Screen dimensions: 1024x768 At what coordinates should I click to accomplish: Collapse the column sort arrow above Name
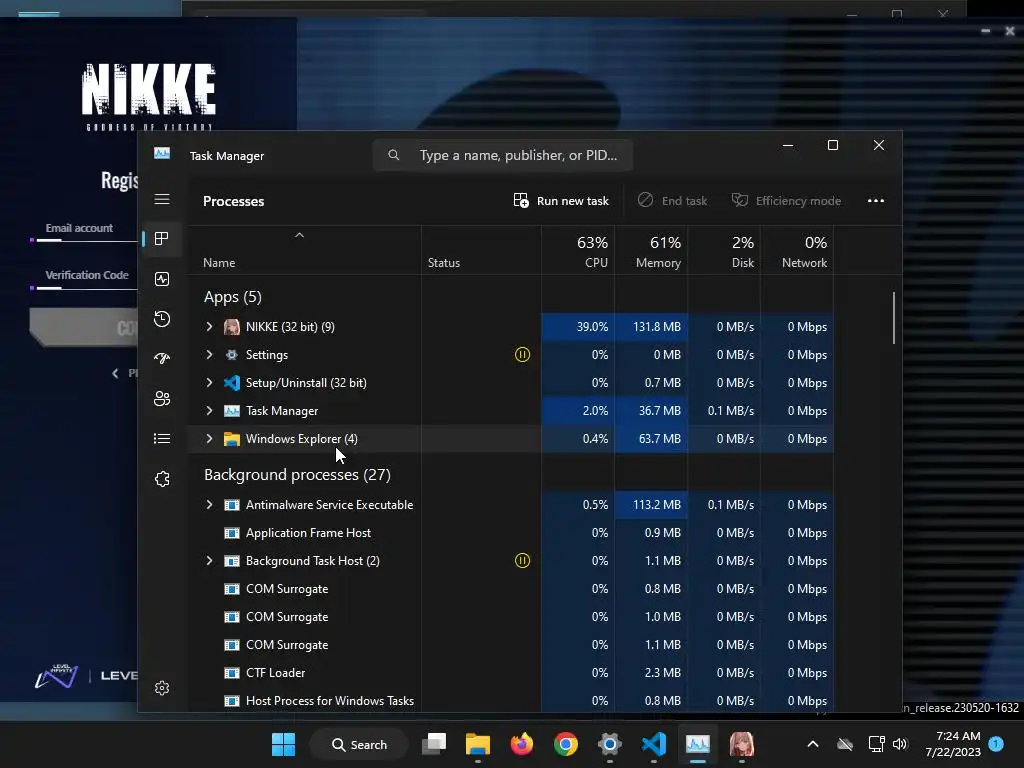point(299,235)
